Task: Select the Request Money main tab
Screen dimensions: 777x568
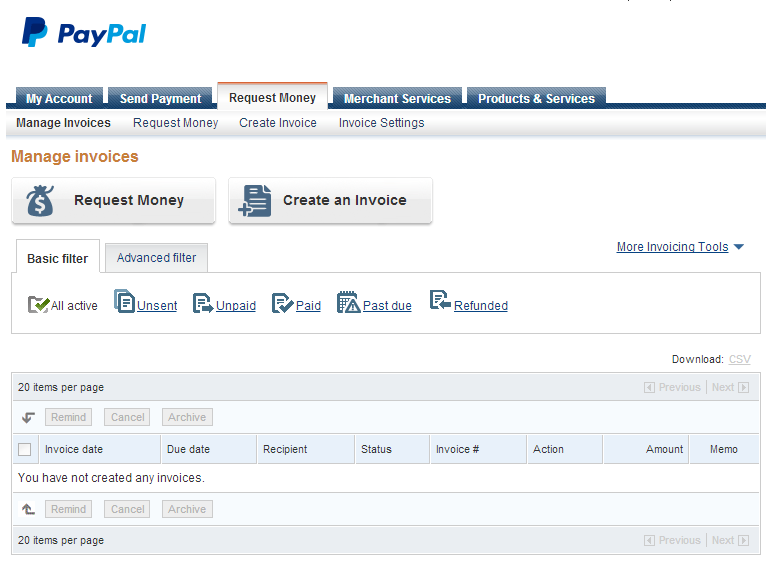Action: (273, 97)
